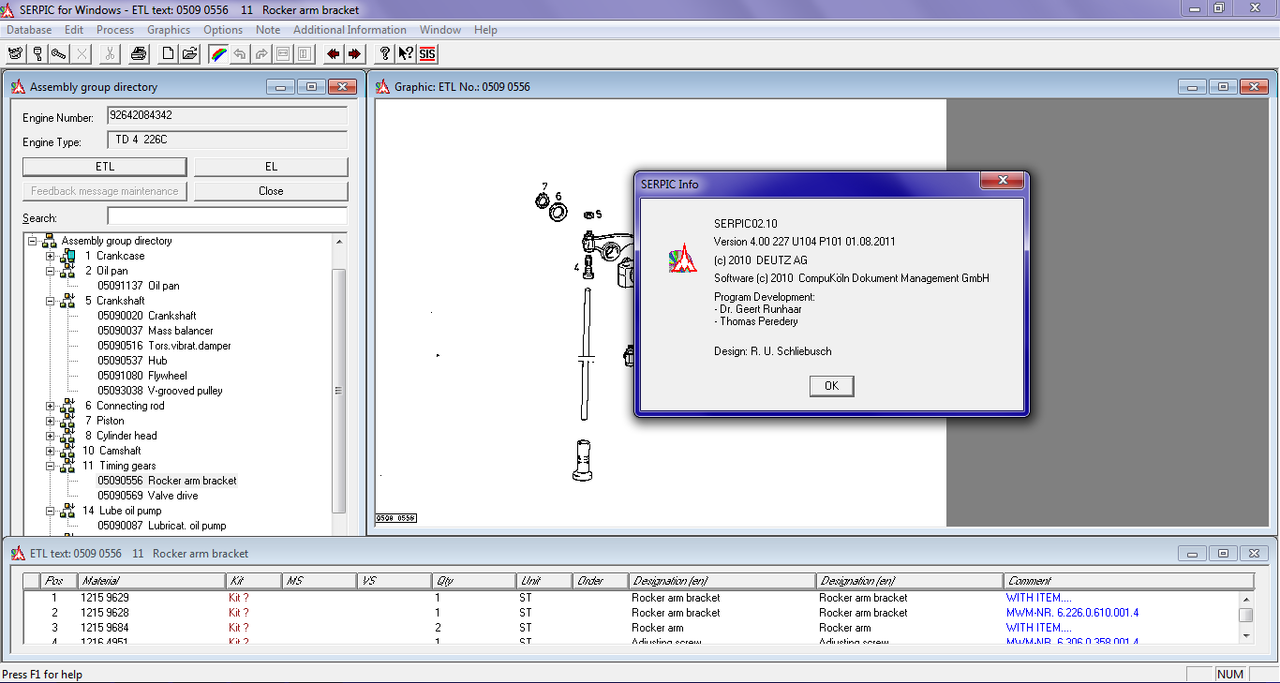1280x683 pixels.
Task: Click the assembly tree vertical scrollbar
Action: 339,390
